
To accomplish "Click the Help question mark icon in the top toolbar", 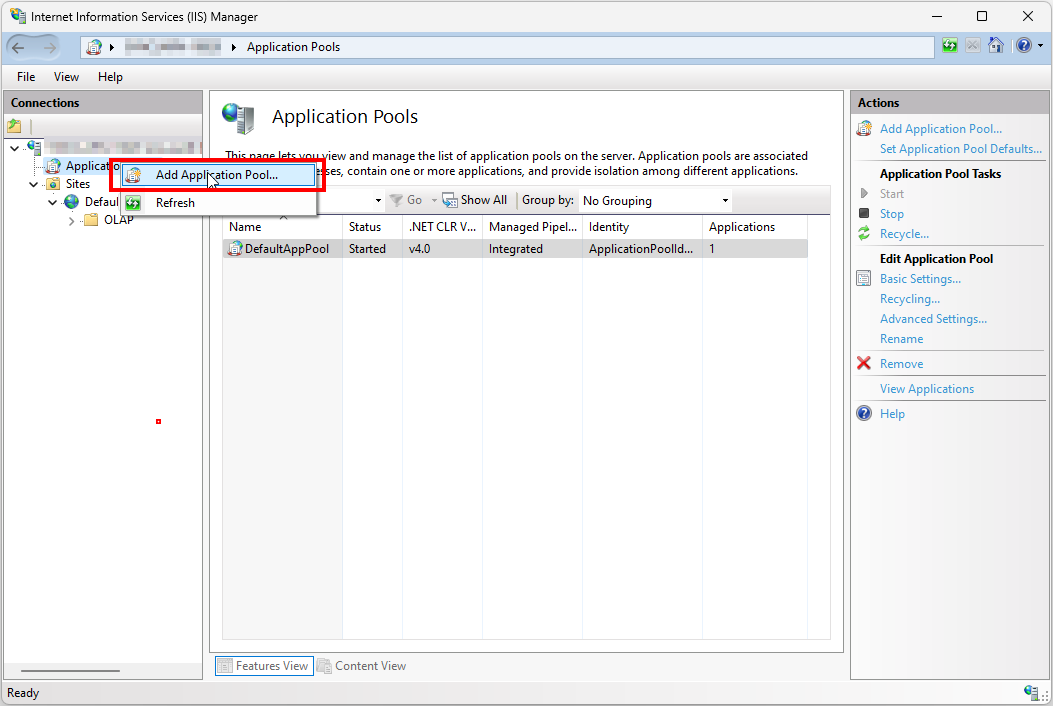I will pyautogui.click(x=1023, y=46).
